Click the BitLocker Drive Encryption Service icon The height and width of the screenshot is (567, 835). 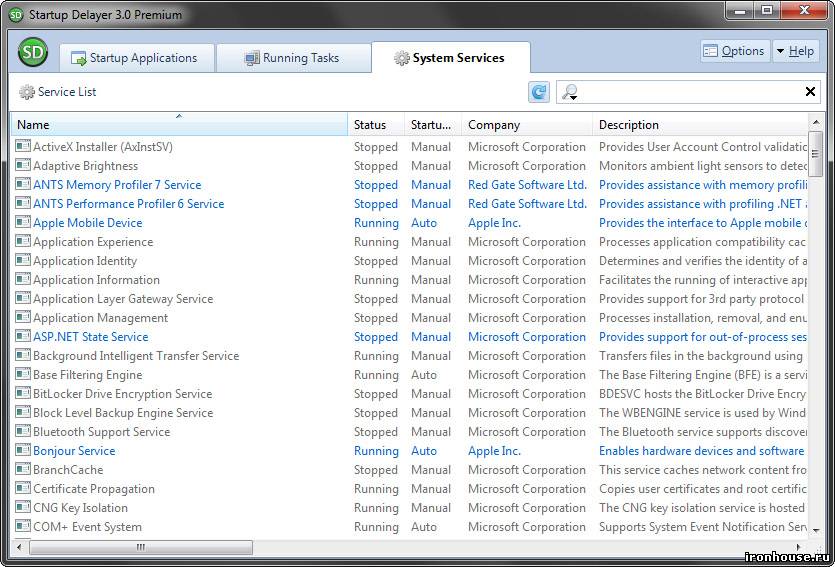pos(23,393)
